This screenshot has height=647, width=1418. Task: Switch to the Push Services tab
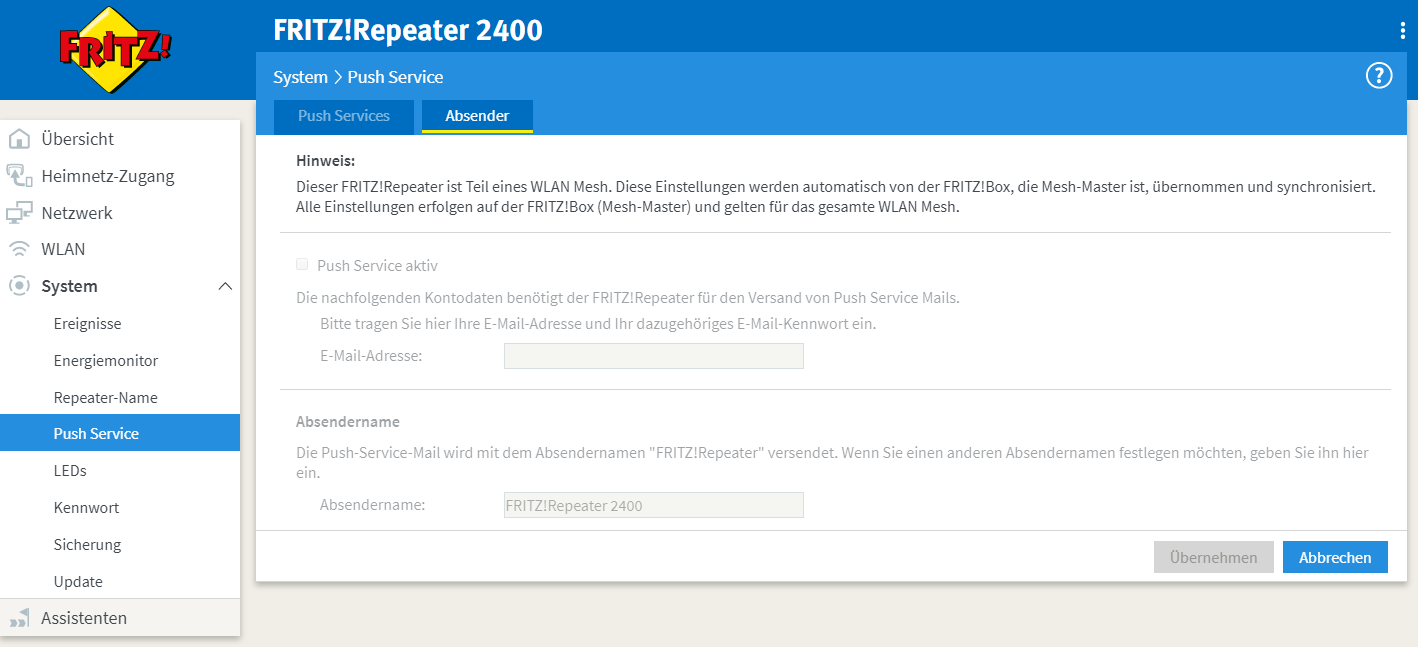click(344, 116)
